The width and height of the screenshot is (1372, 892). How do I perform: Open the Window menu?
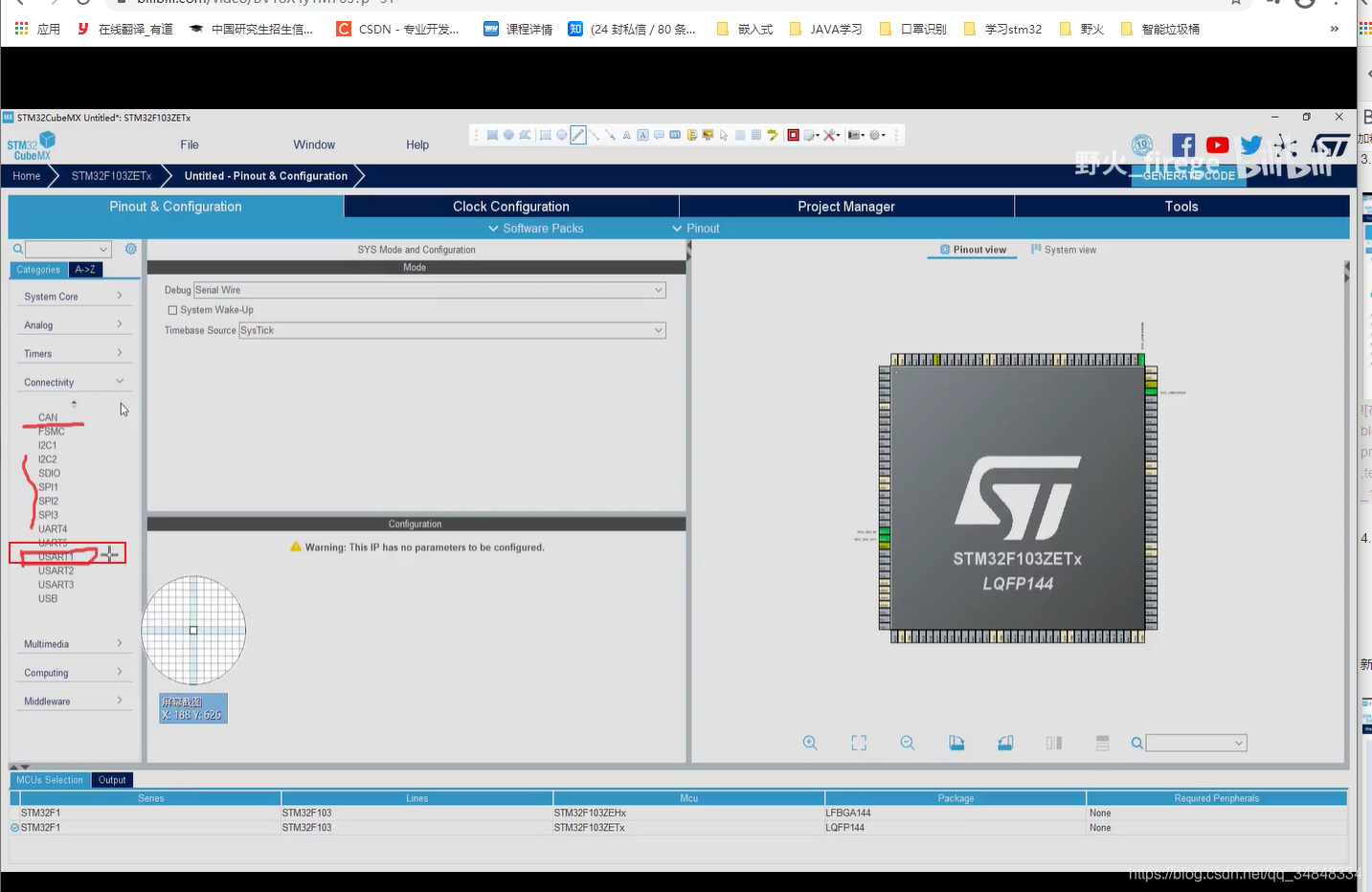point(314,145)
